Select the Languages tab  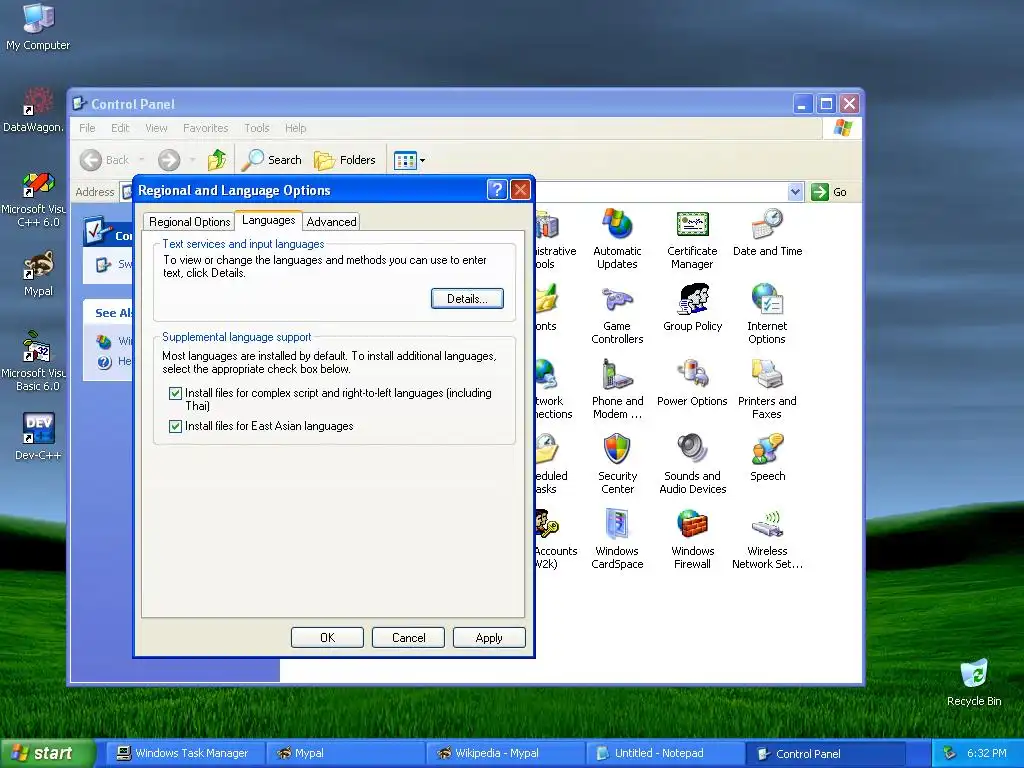coord(268,220)
